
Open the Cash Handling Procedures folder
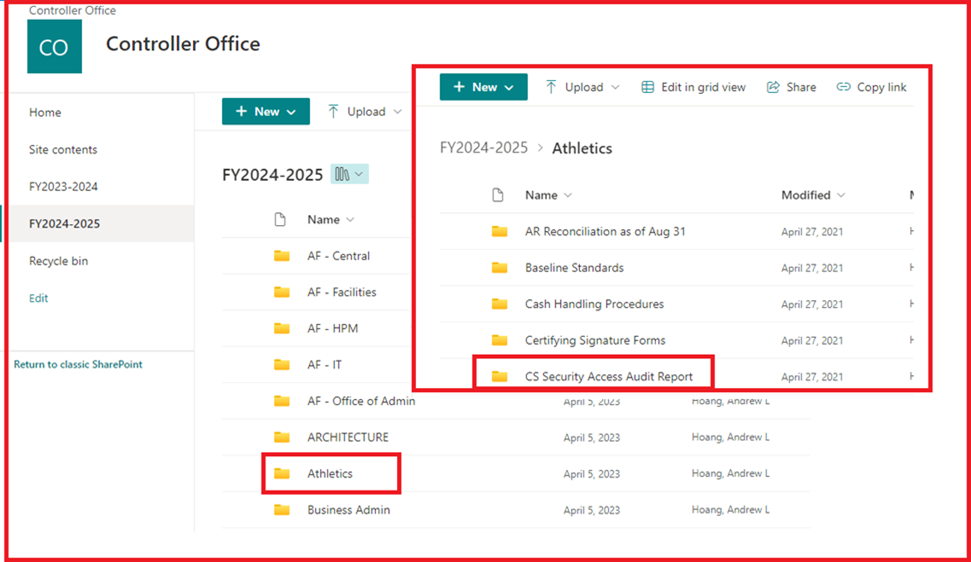[x=594, y=304]
